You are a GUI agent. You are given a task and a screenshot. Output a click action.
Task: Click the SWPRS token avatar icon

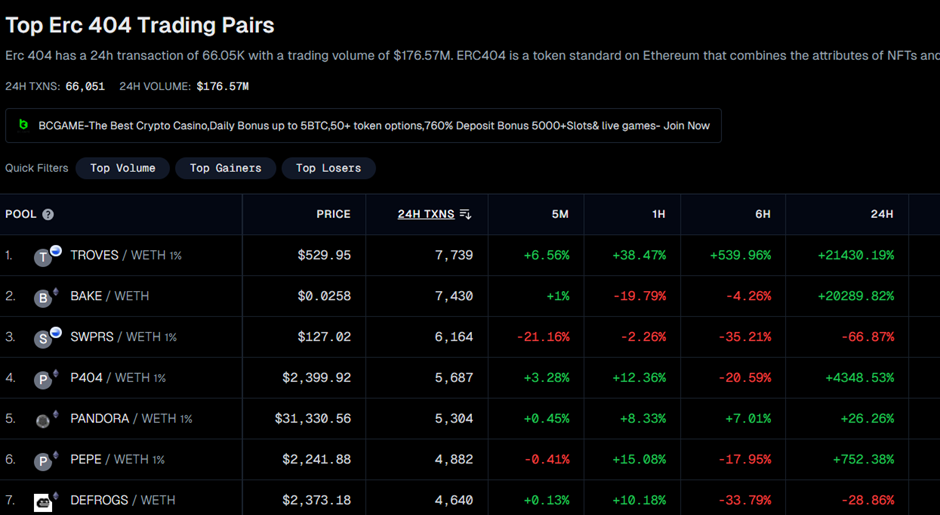pyautogui.click(x=43, y=339)
